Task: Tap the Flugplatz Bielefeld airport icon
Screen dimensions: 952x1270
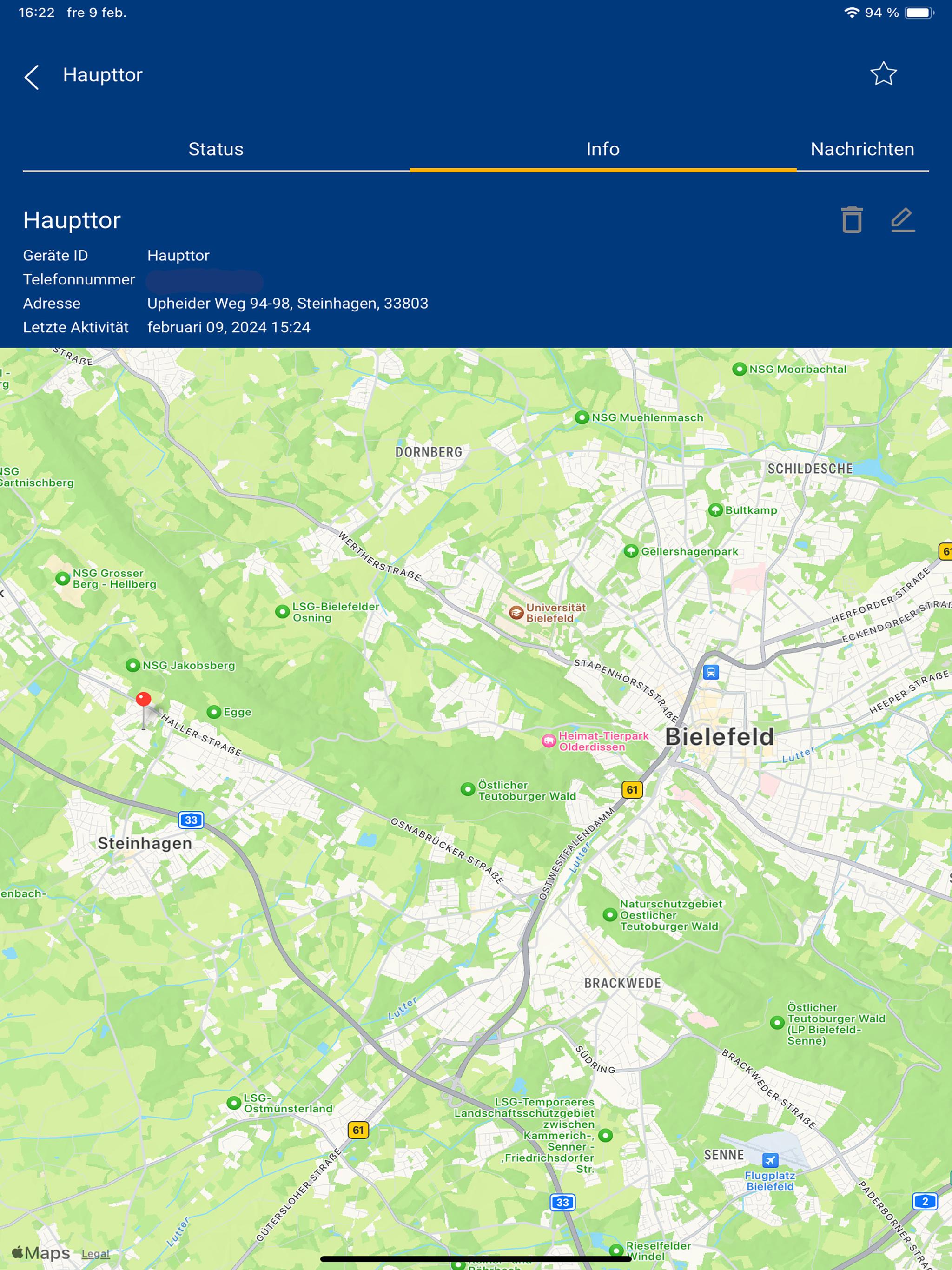Action: tap(770, 1160)
